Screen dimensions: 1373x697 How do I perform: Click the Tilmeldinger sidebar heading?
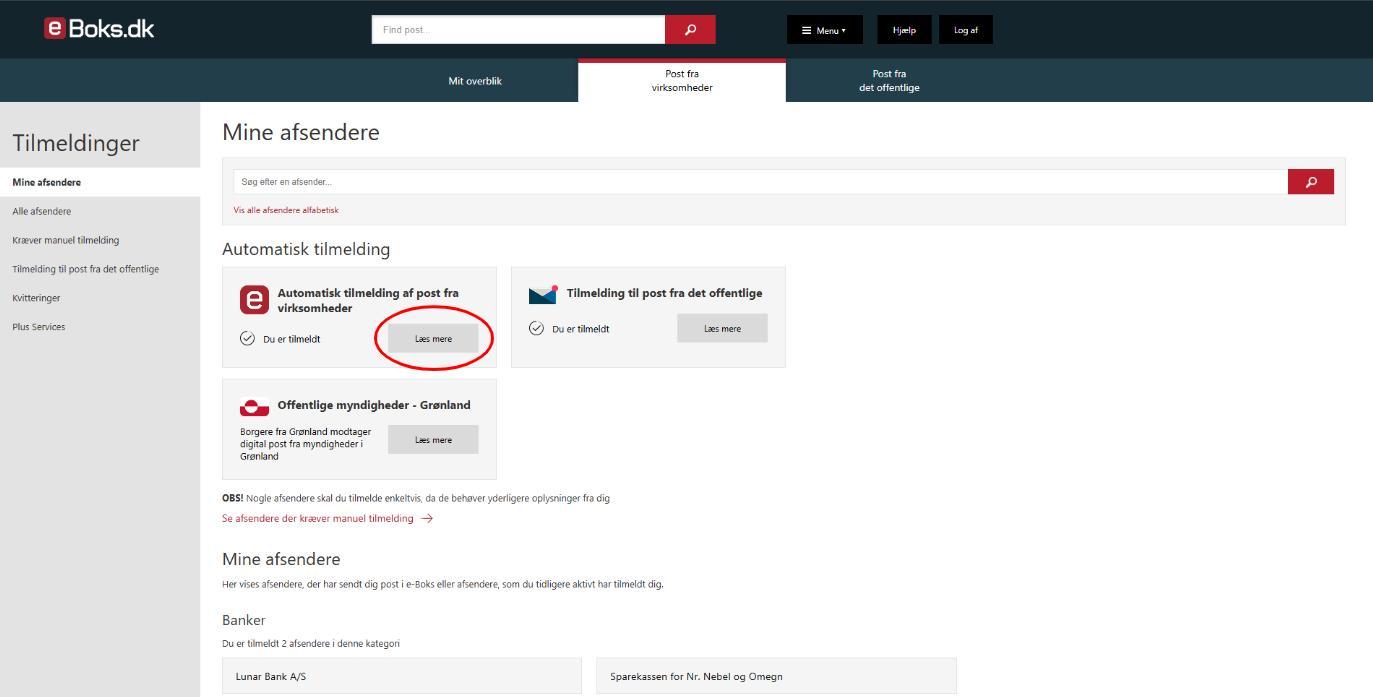pyautogui.click(x=76, y=143)
